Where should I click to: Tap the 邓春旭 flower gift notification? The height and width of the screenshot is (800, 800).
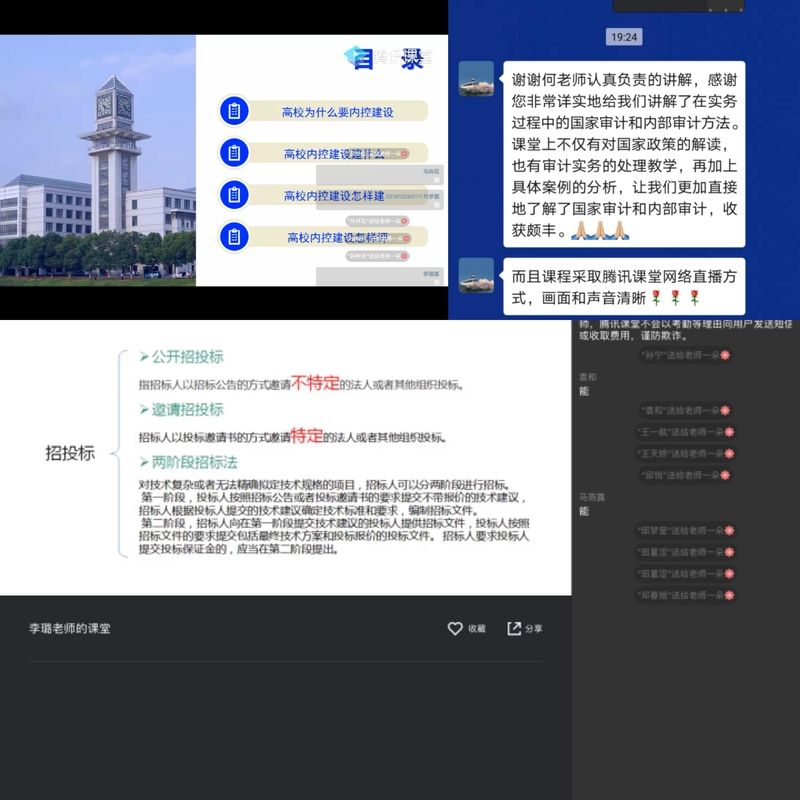click(685, 595)
